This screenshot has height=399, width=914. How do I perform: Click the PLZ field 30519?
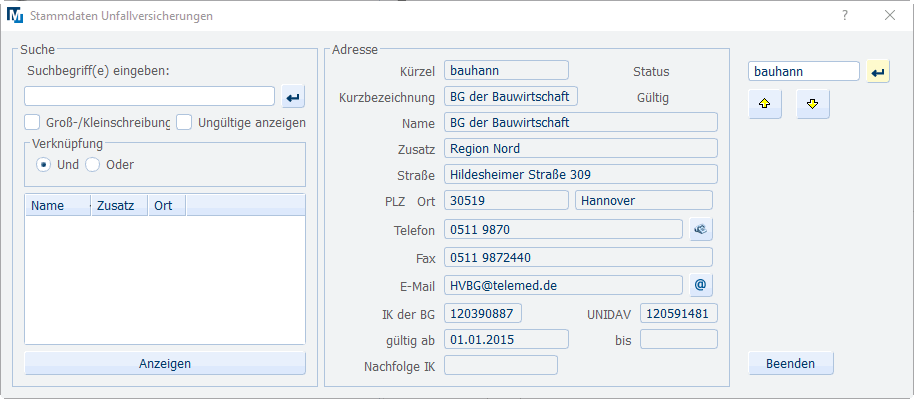[x=506, y=200]
